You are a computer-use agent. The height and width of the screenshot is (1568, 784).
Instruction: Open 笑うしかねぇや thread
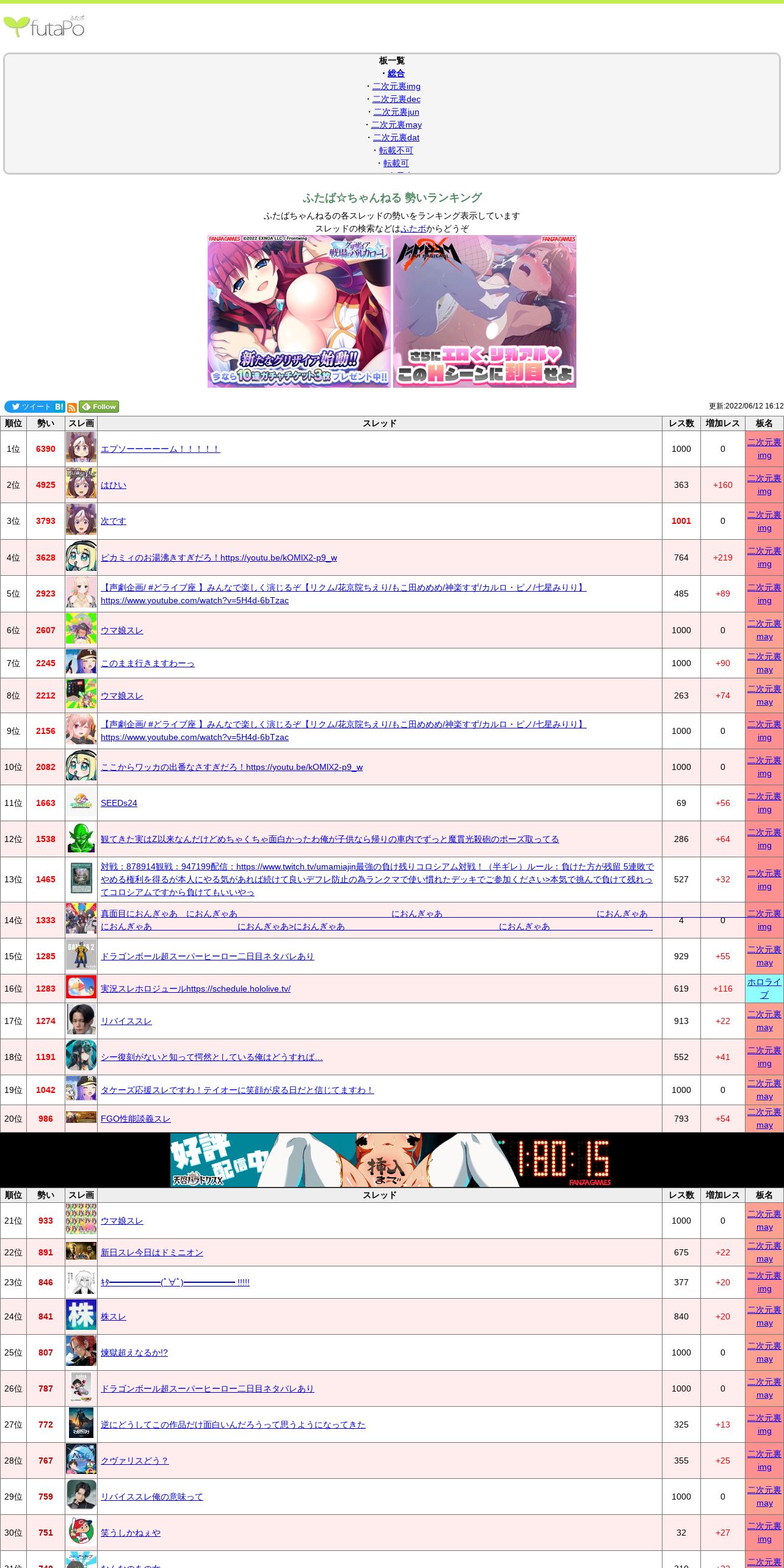[x=131, y=1533]
